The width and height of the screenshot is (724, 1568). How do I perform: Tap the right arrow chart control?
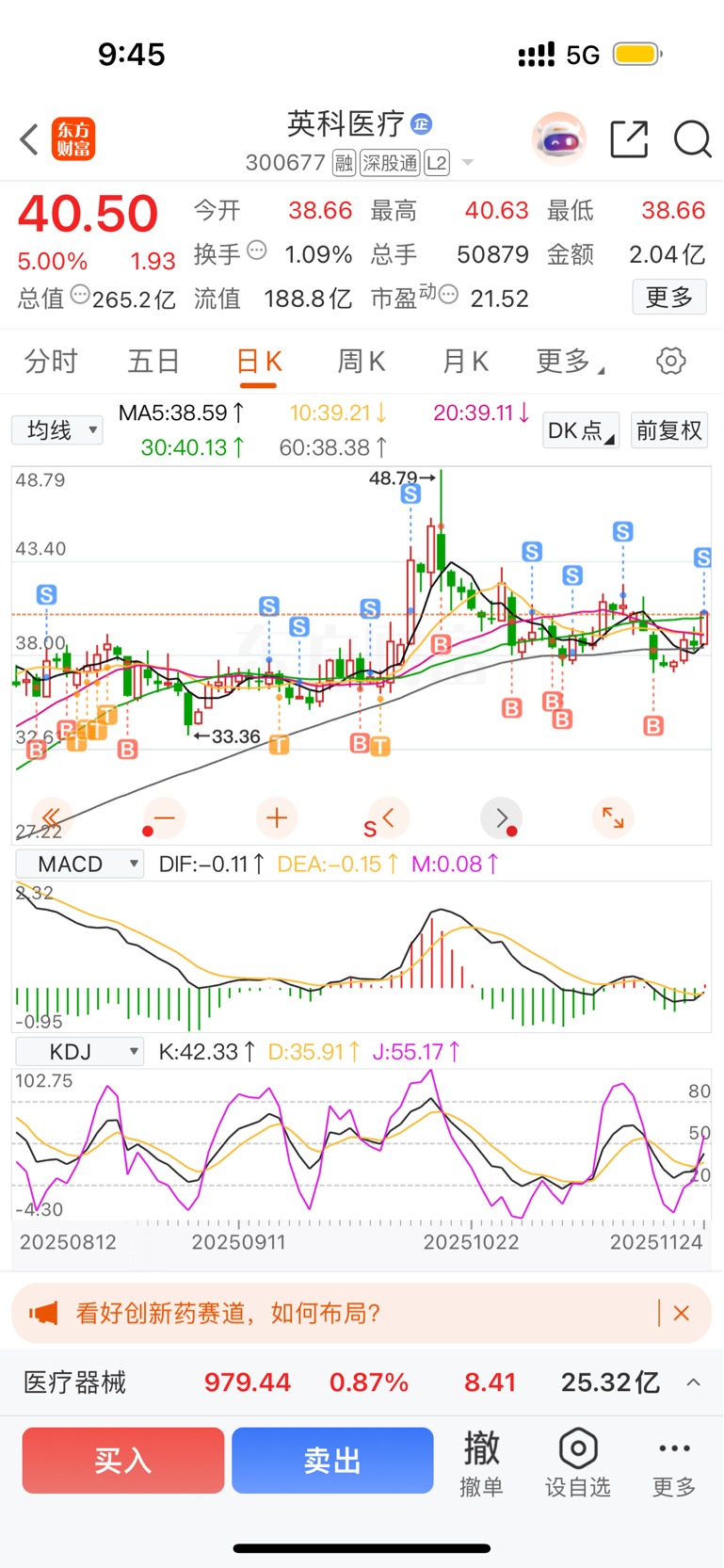501,817
